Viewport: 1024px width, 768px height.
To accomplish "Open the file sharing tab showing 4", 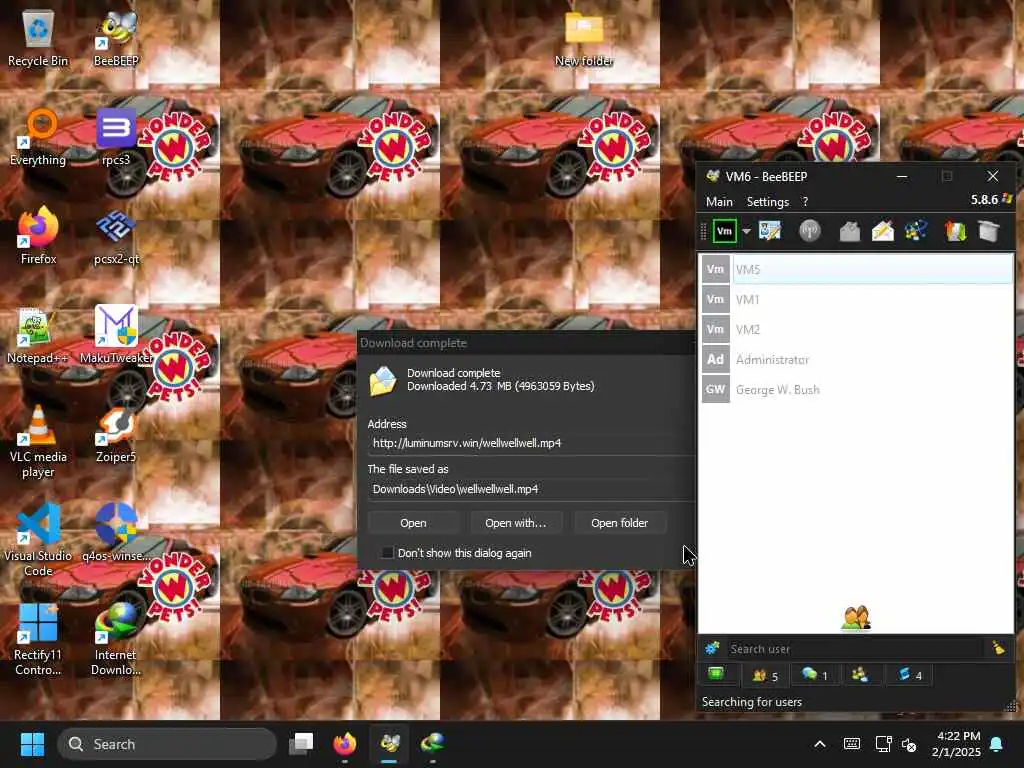I will (909, 675).
